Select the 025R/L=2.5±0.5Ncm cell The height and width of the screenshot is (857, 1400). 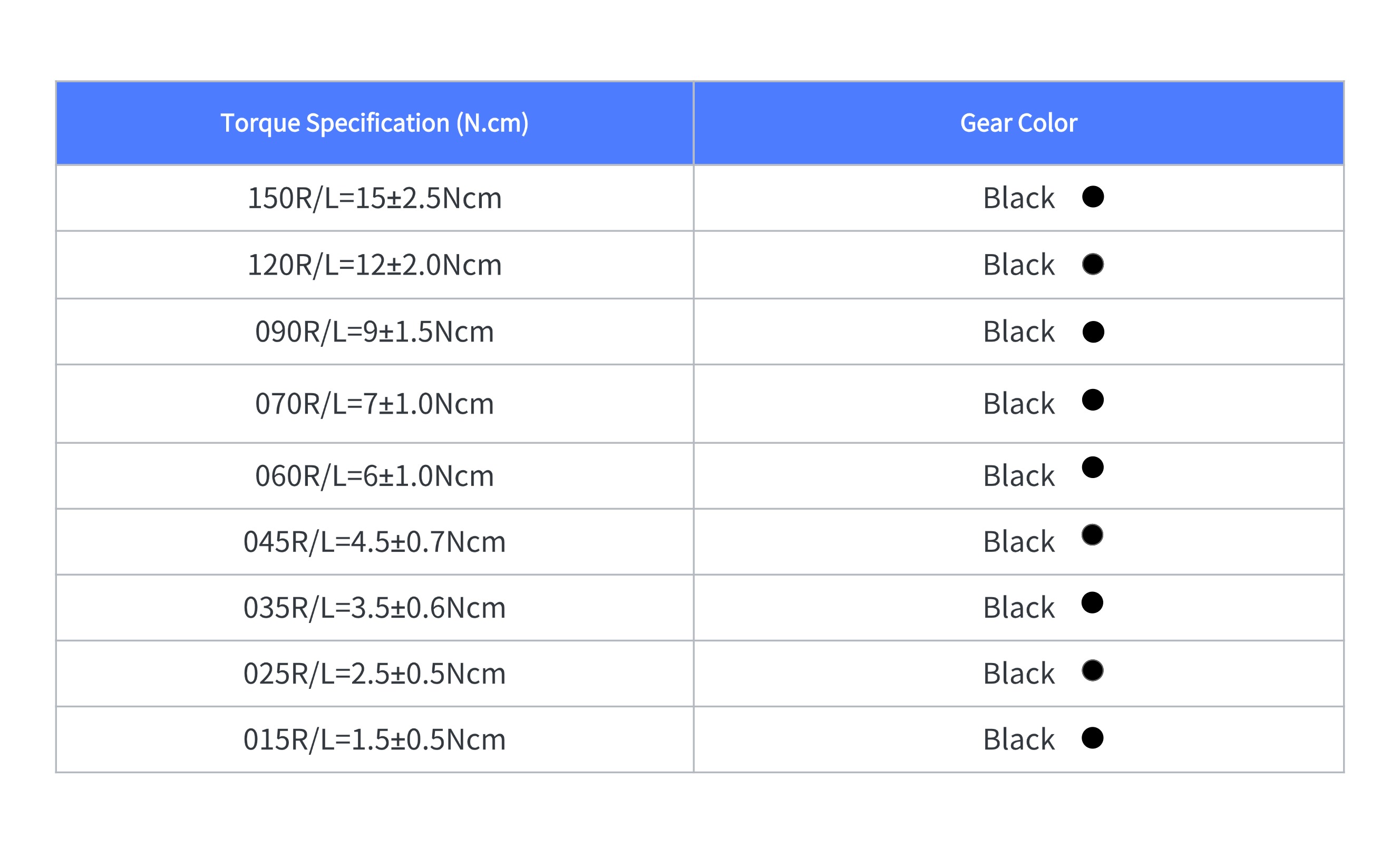[374, 674]
